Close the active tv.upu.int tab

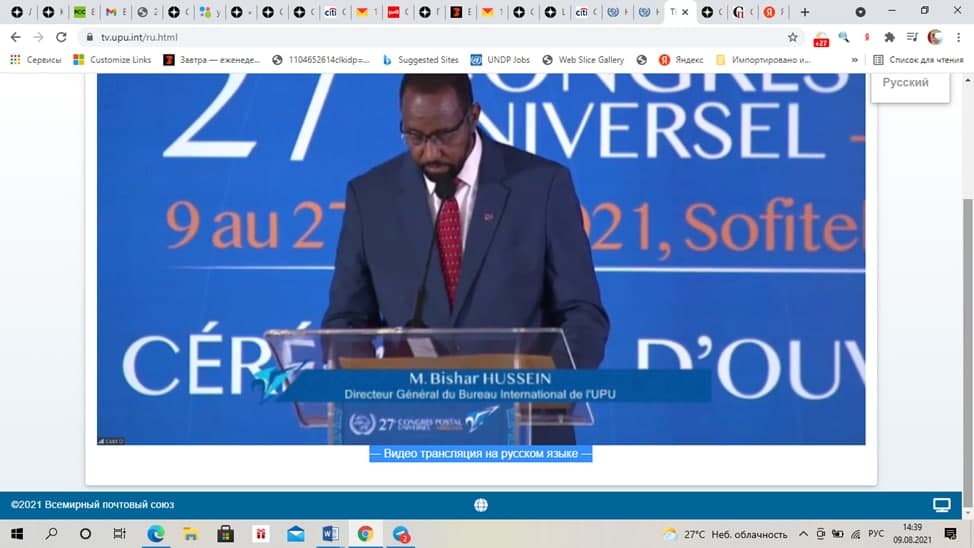click(x=685, y=12)
